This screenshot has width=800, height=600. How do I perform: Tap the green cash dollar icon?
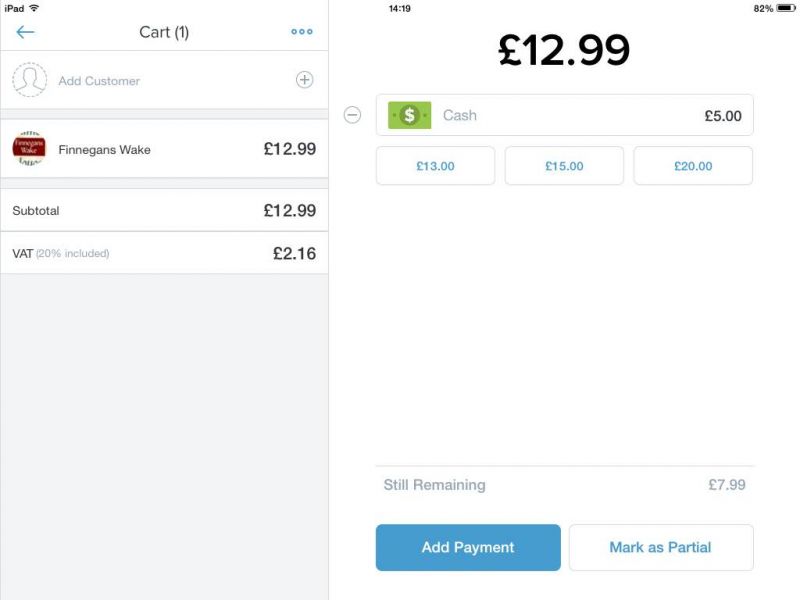(x=409, y=115)
